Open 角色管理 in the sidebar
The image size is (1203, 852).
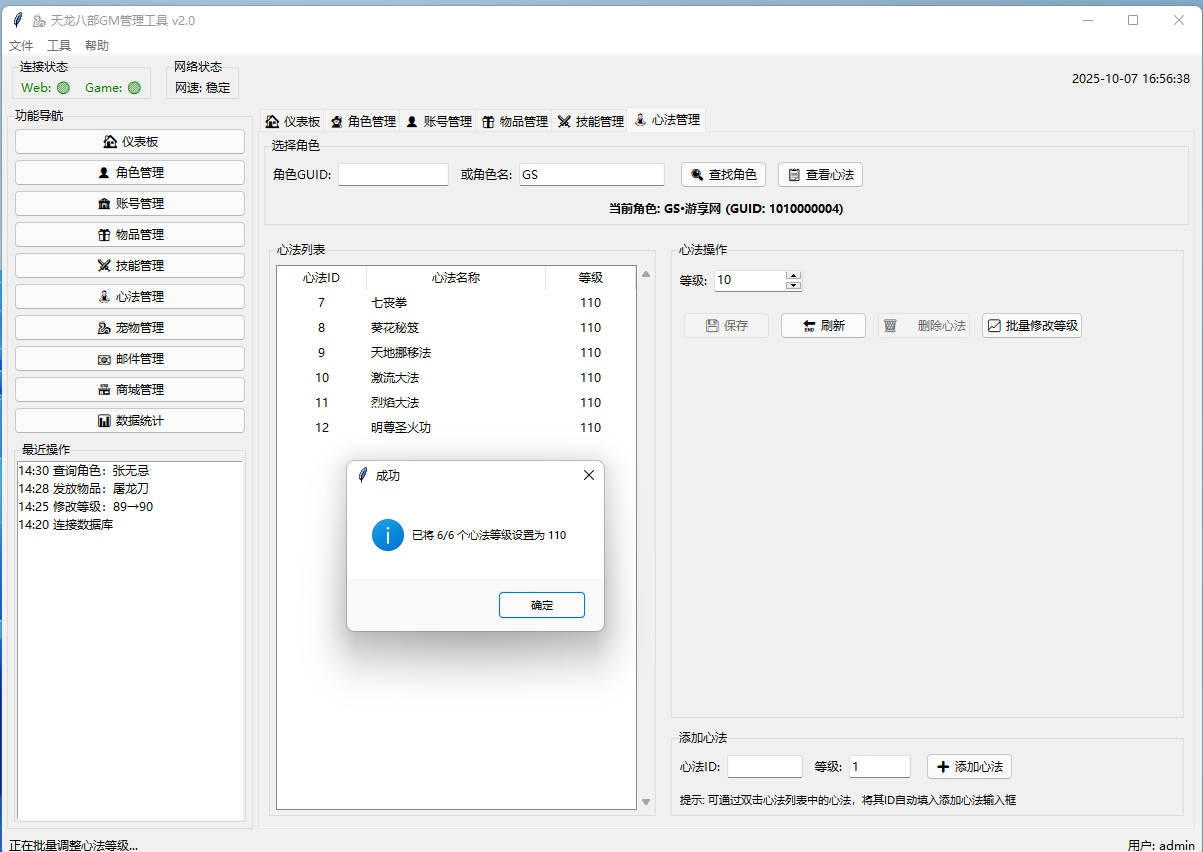pos(130,173)
